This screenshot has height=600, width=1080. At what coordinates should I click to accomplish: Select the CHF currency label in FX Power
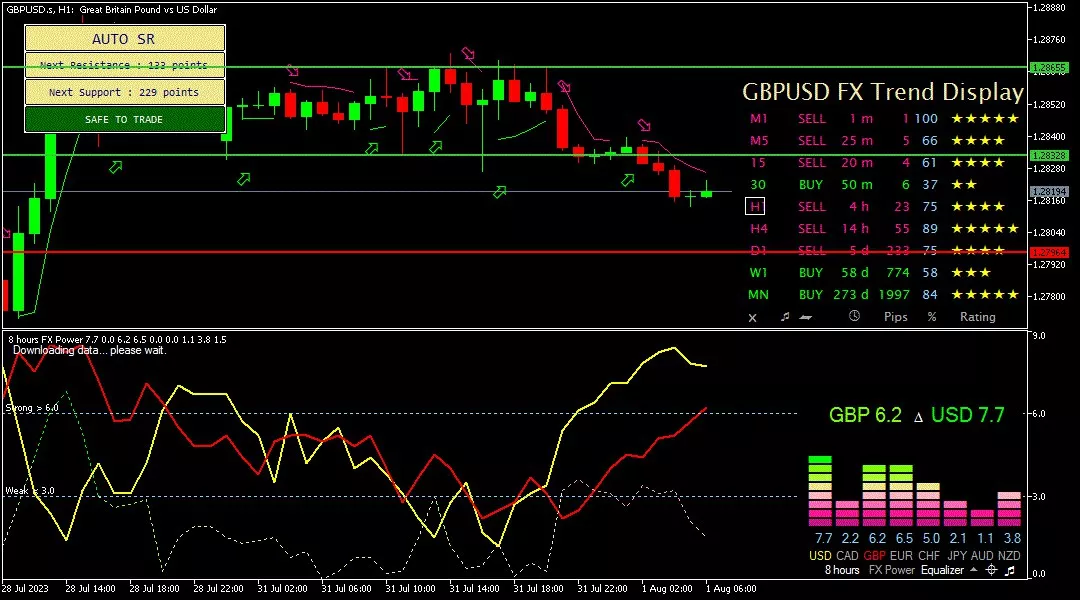(x=928, y=555)
